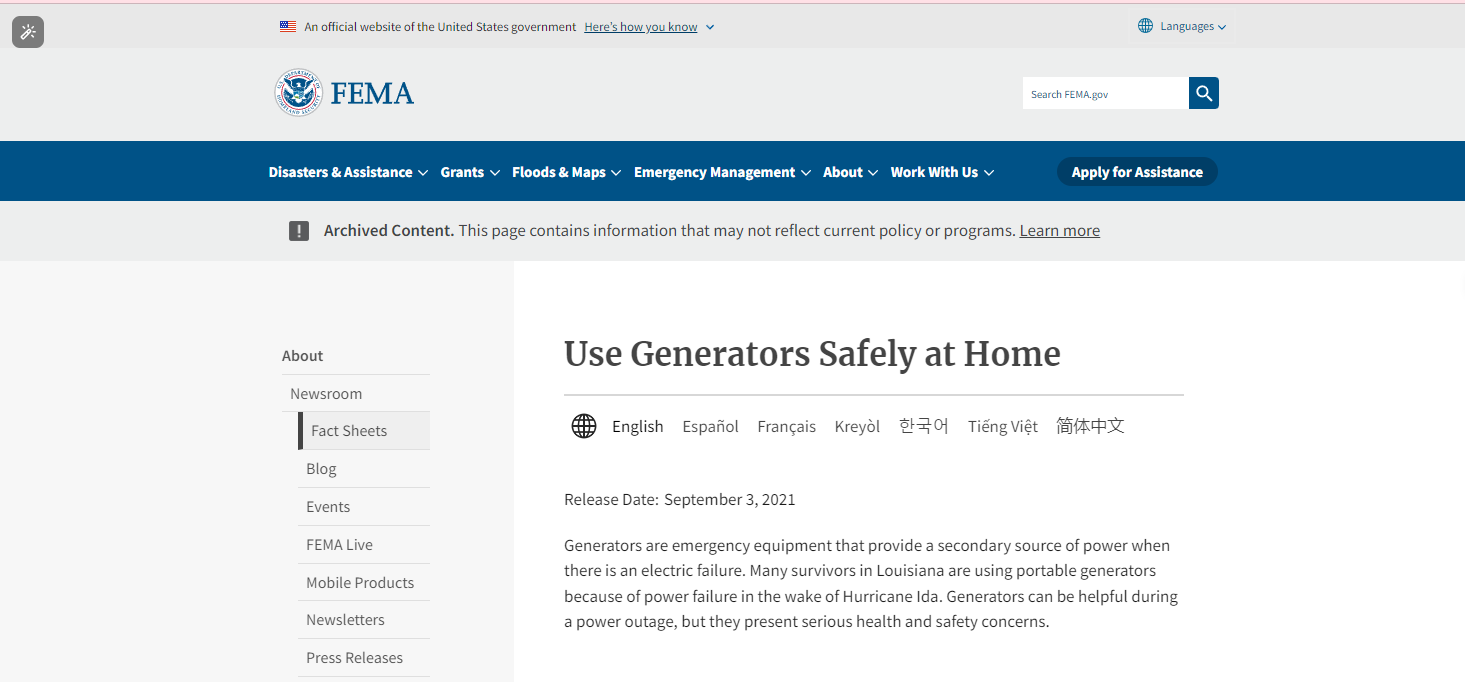Open the Disasters & Assistance menu
The height and width of the screenshot is (682, 1465).
click(x=348, y=172)
